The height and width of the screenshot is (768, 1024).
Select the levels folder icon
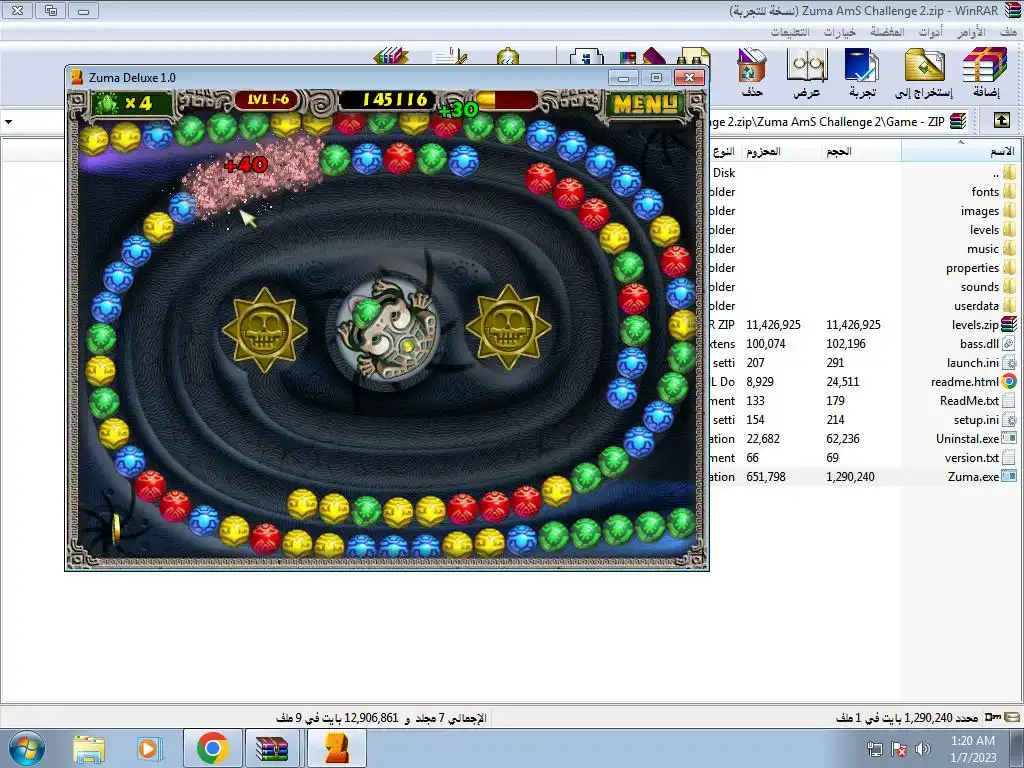(x=1010, y=229)
